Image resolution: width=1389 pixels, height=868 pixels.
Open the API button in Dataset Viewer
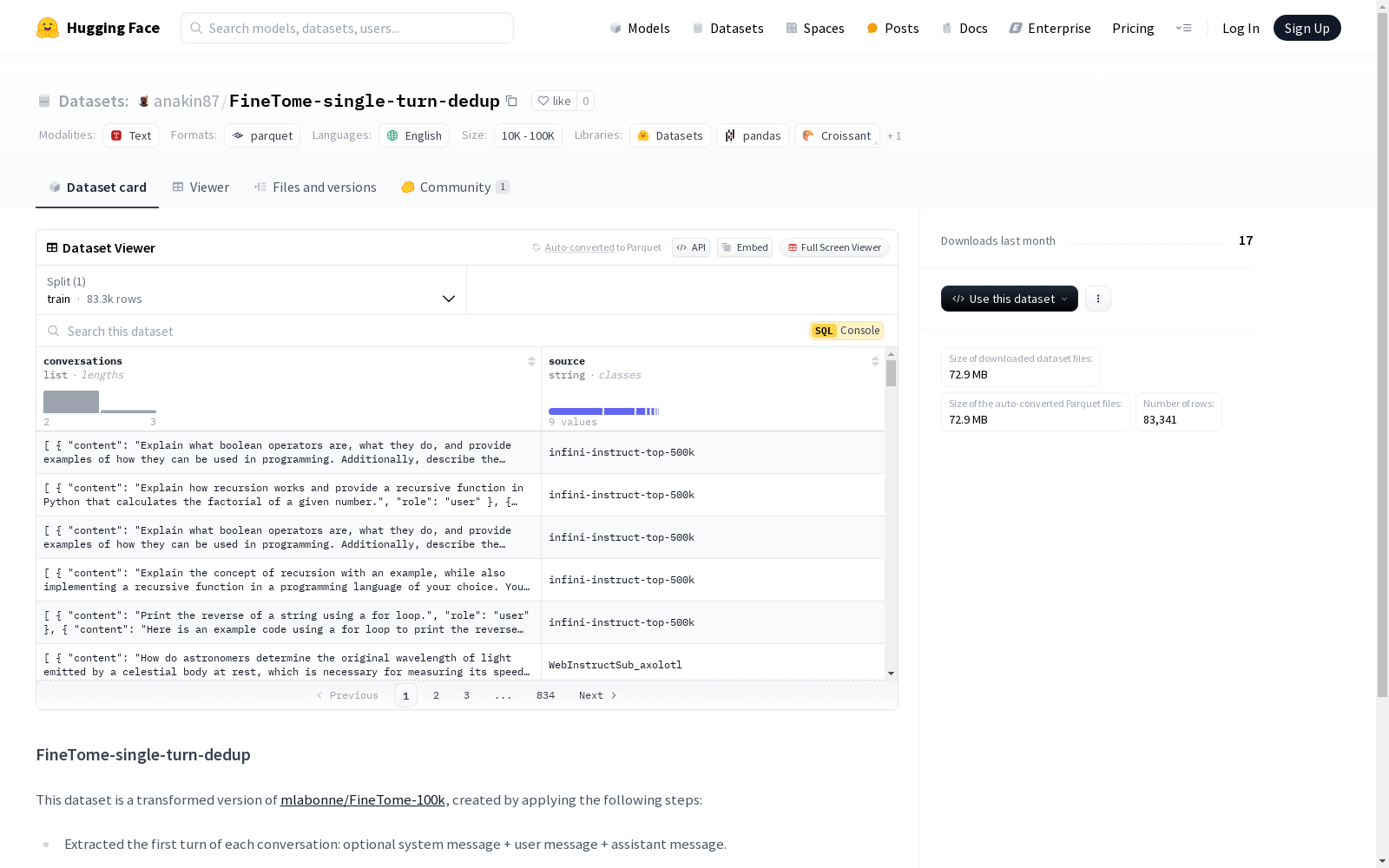click(x=691, y=247)
